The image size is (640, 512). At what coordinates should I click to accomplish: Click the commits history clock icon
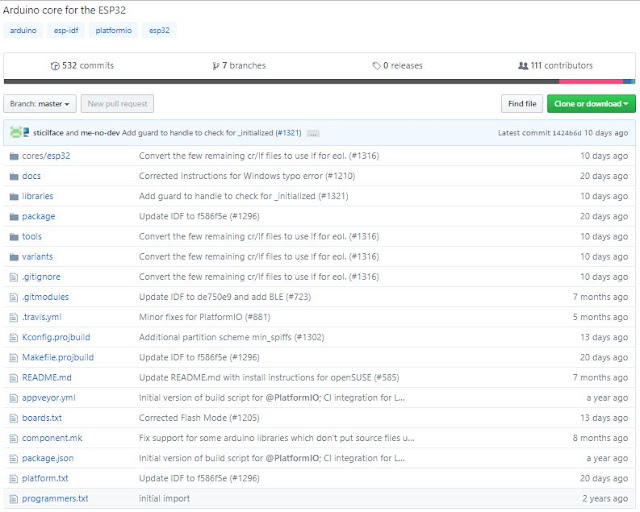[55, 66]
